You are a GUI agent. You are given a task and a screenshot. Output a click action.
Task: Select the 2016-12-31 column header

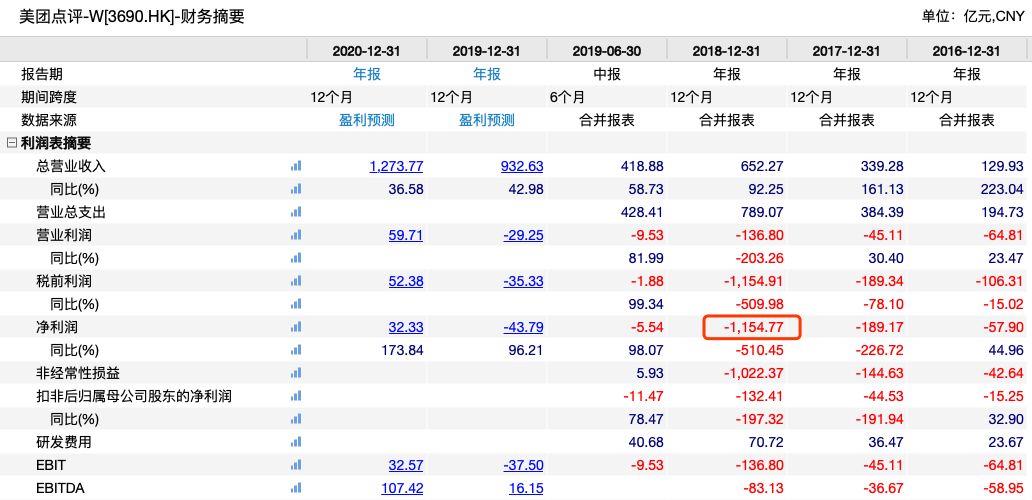tap(966, 51)
